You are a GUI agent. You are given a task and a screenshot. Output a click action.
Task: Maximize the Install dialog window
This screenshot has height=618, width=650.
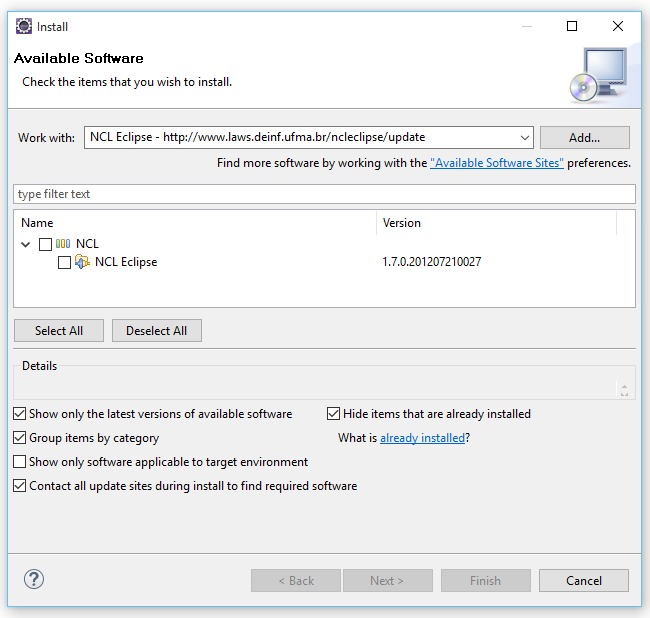572,26
